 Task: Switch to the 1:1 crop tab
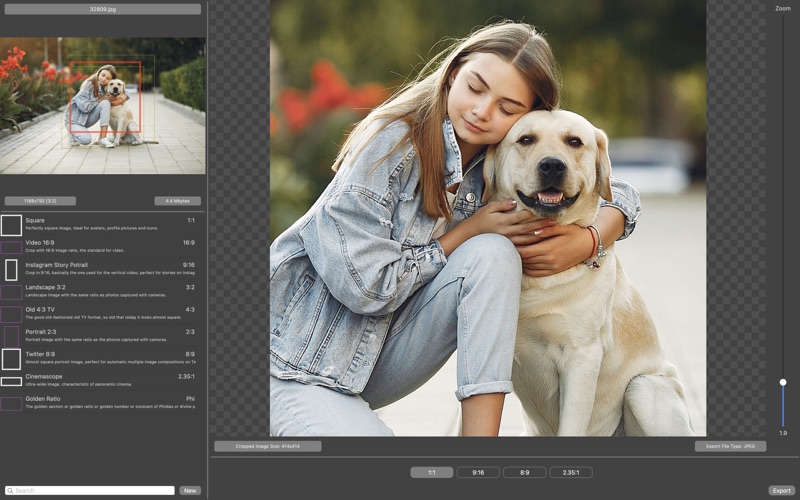click(432, 472)
